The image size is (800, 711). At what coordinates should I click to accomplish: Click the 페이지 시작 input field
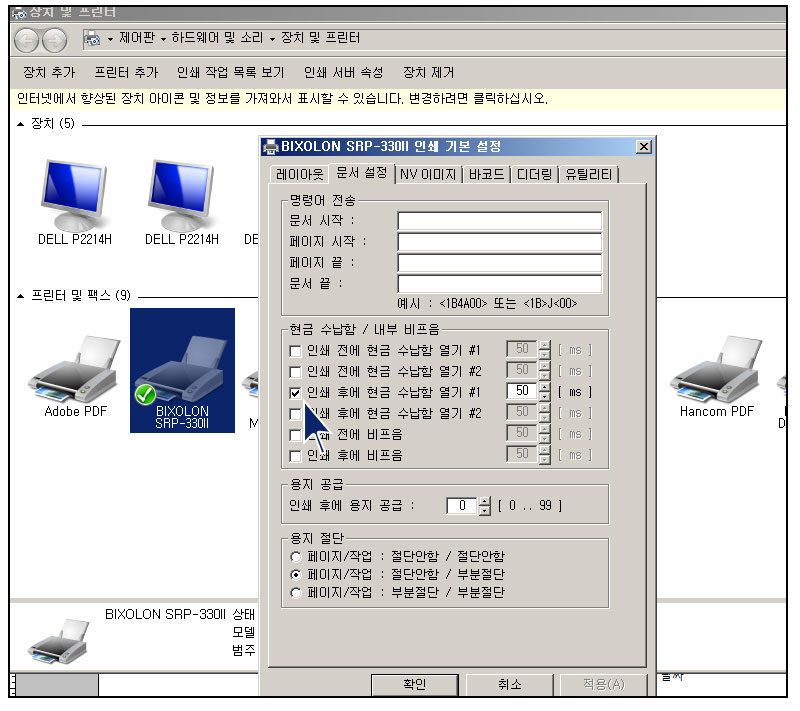(x=499, y=242)
